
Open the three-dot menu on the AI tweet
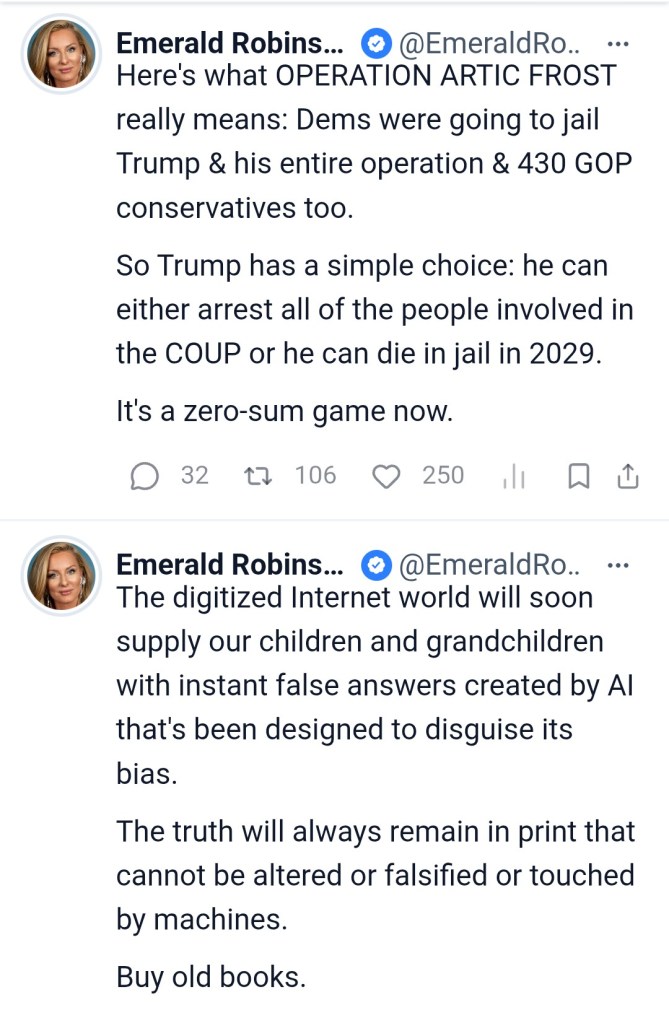618,567
